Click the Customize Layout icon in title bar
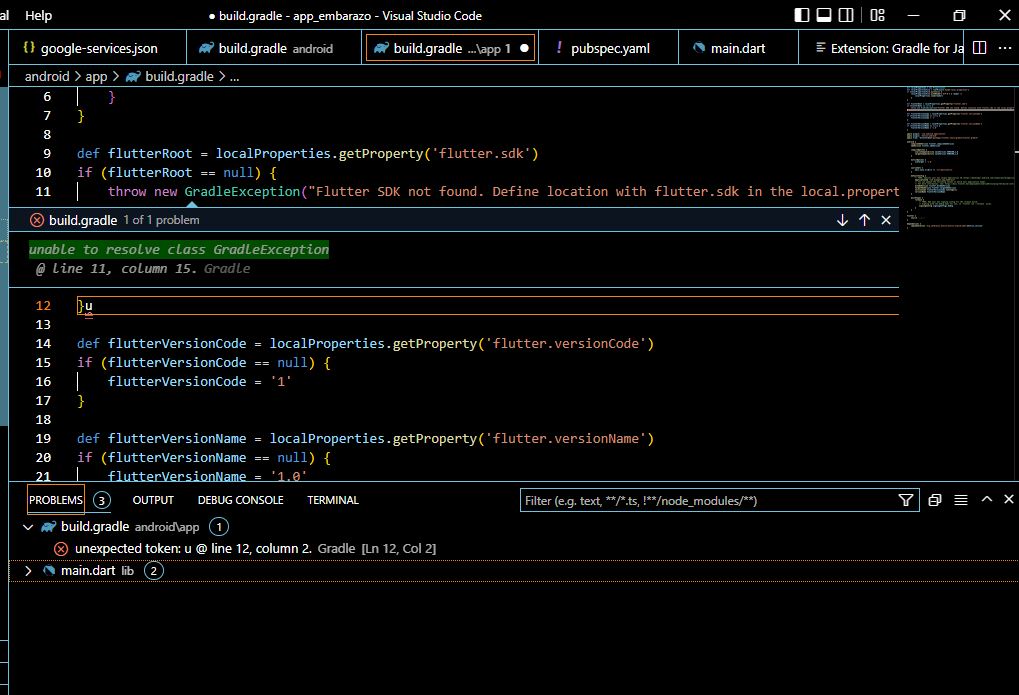 [x=877, y=16]
